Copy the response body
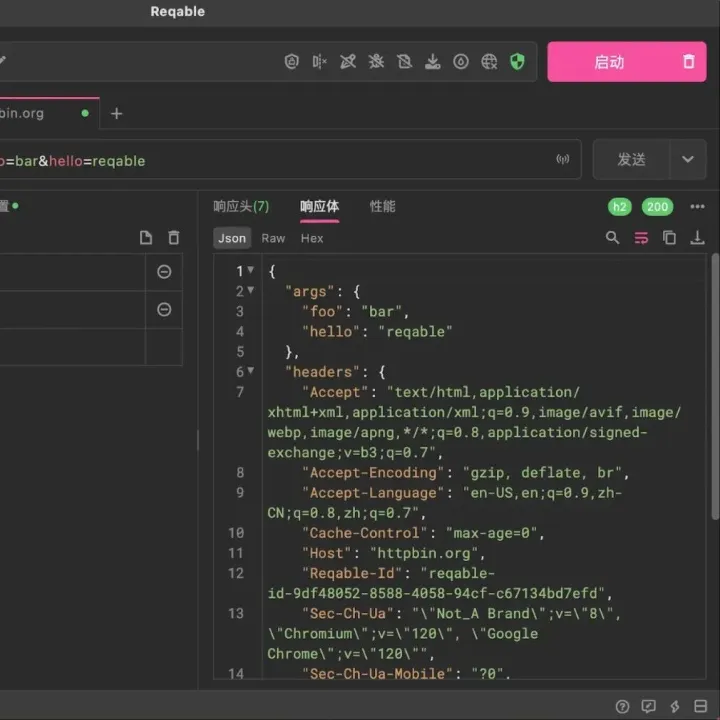Screen dimensions: 720x720 coord(669,237)
